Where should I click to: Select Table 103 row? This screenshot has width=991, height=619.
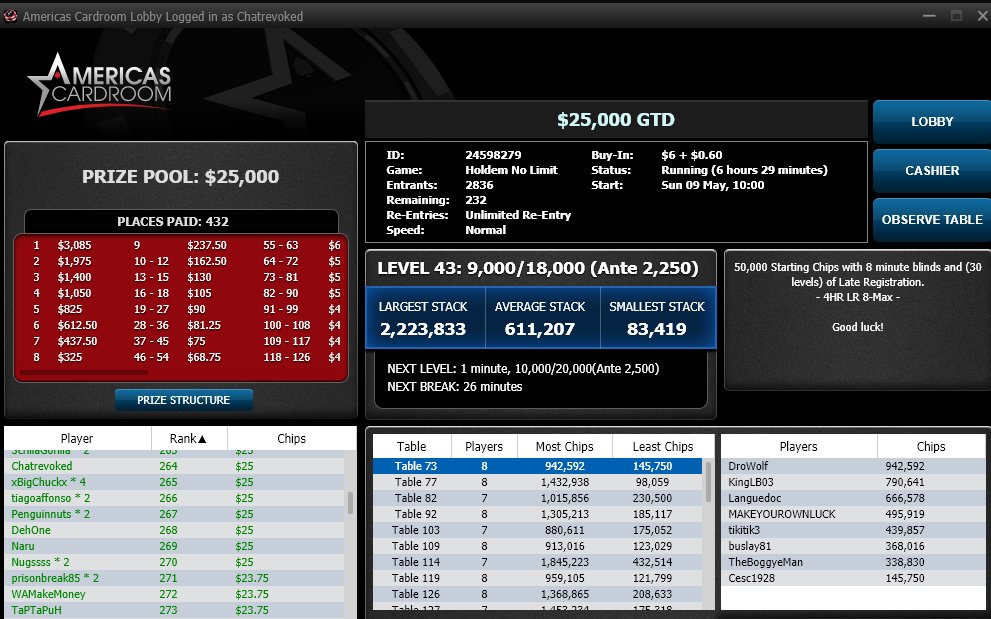click(x=537, y=530)
